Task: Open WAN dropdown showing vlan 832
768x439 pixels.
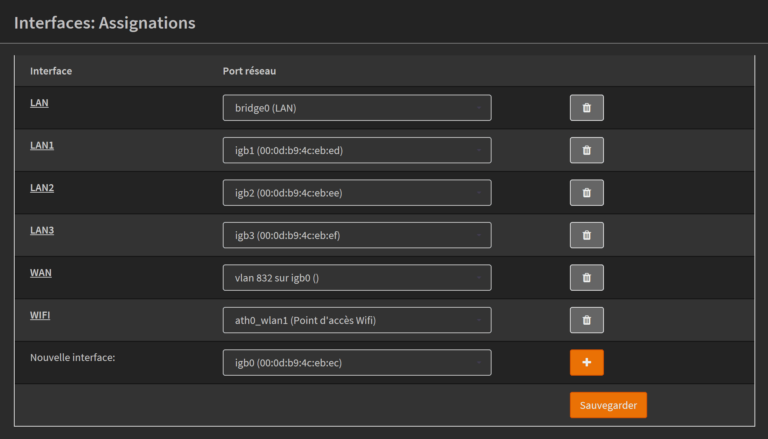Action: [x=356, y=278]
